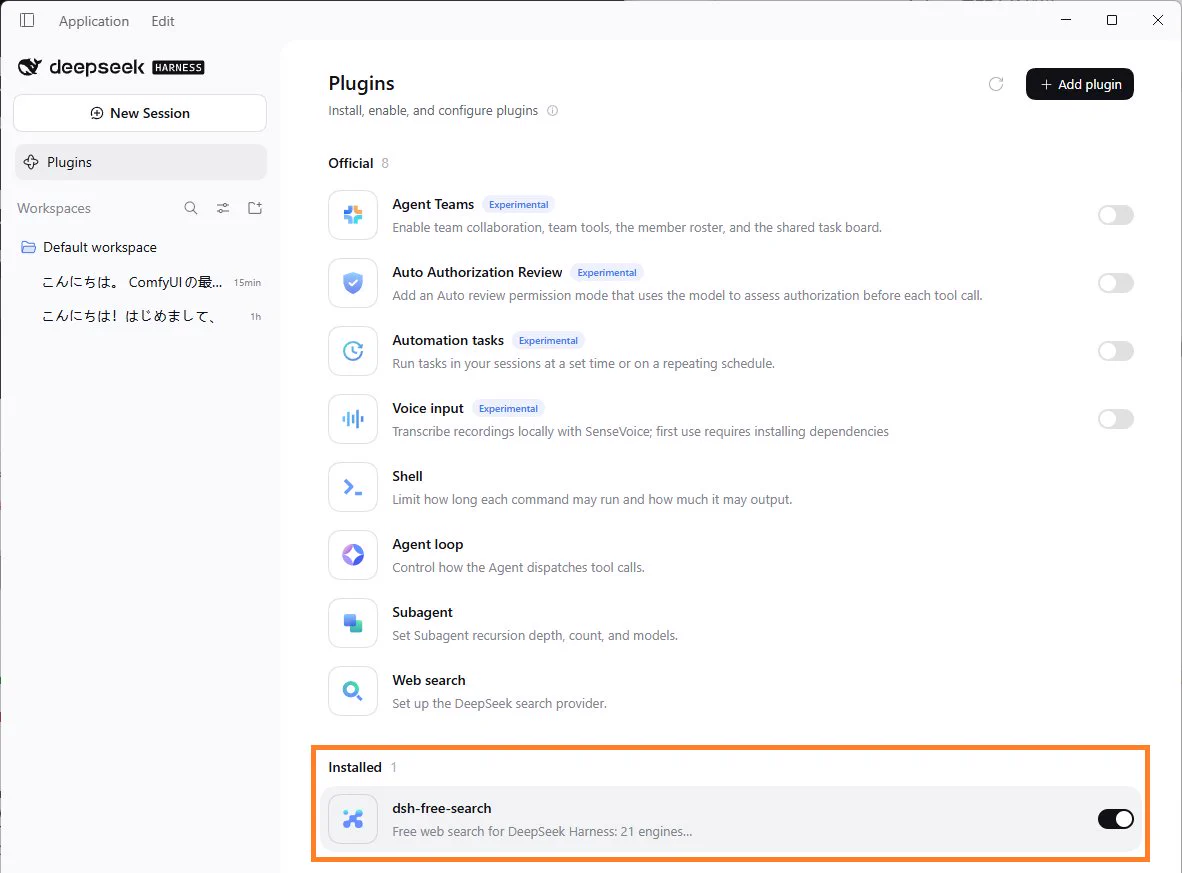Click the Agent loop plugin title

click(427, 544)
